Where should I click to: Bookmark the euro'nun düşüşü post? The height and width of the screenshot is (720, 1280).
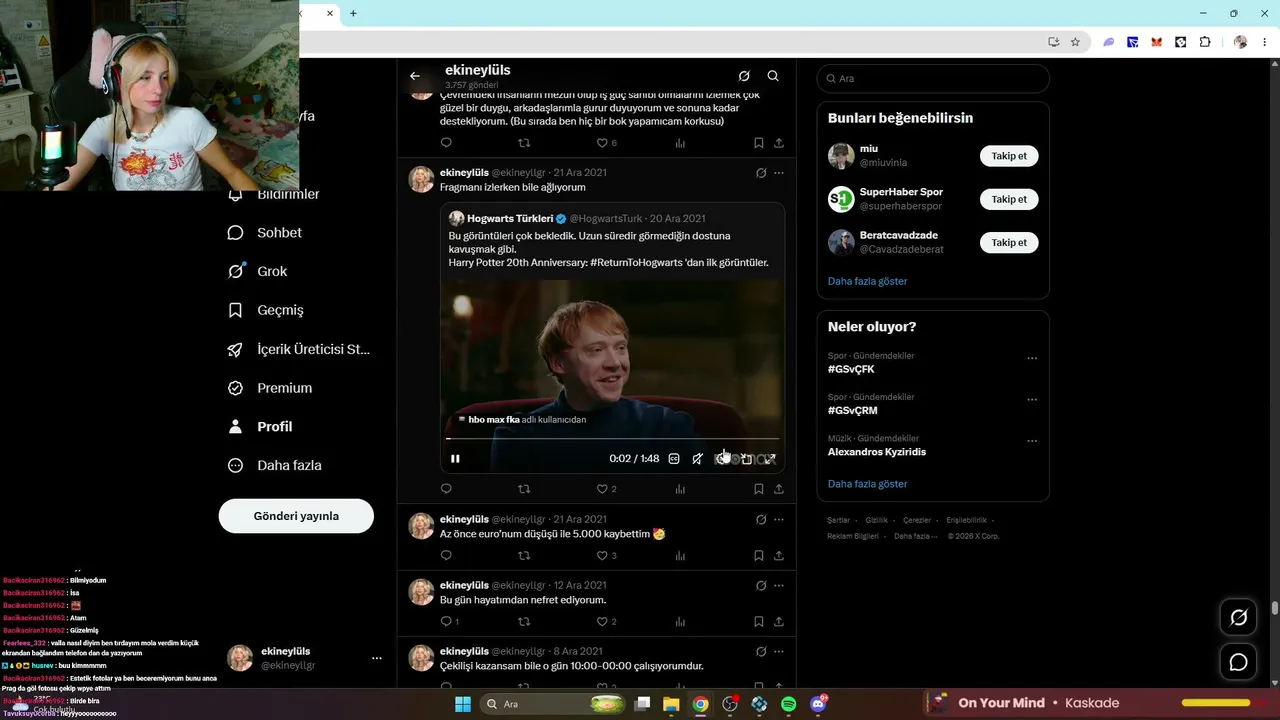click(x=759, y=555)
